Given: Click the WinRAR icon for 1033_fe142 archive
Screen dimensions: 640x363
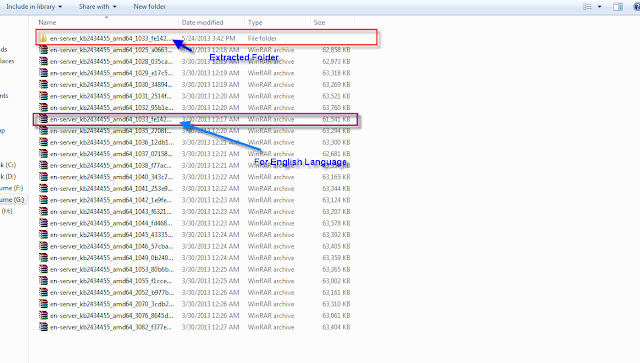Looking at the screenshot, I should (x=43, y=119).
